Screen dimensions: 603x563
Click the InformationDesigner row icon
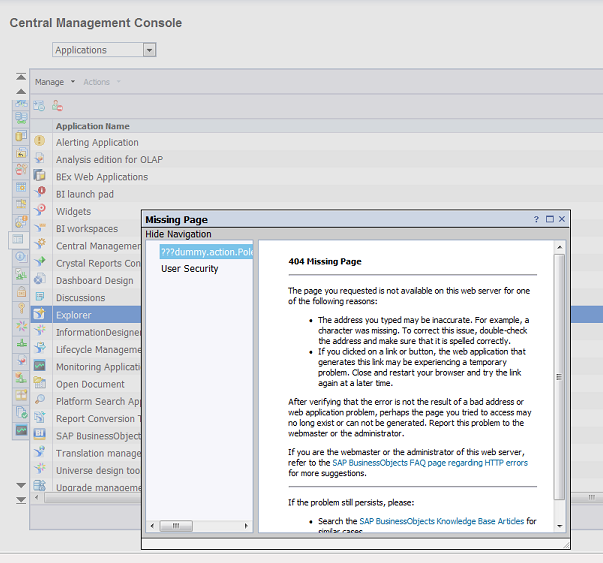click(40, 331)
